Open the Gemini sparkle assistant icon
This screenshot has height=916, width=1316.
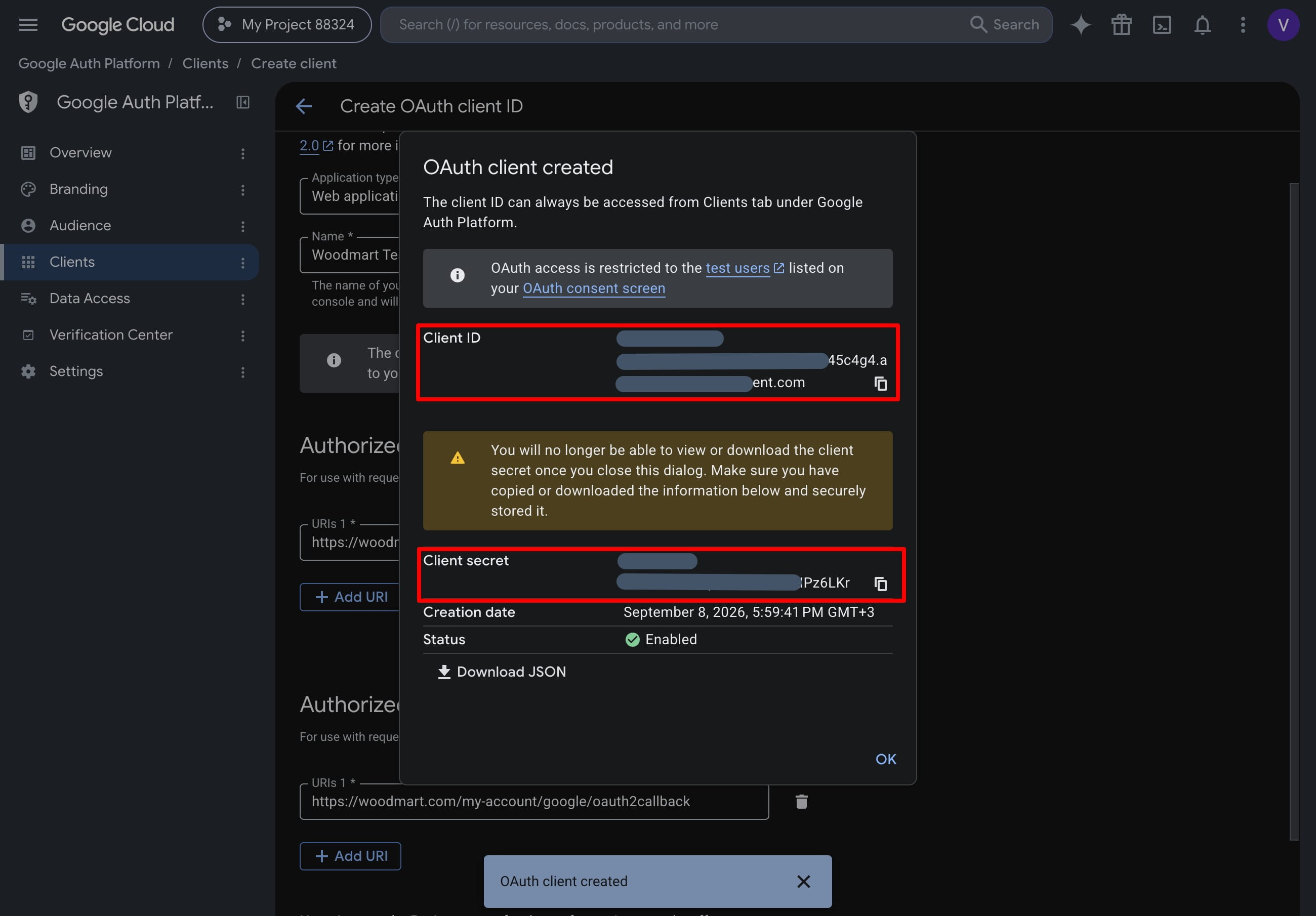[1081, 25]
